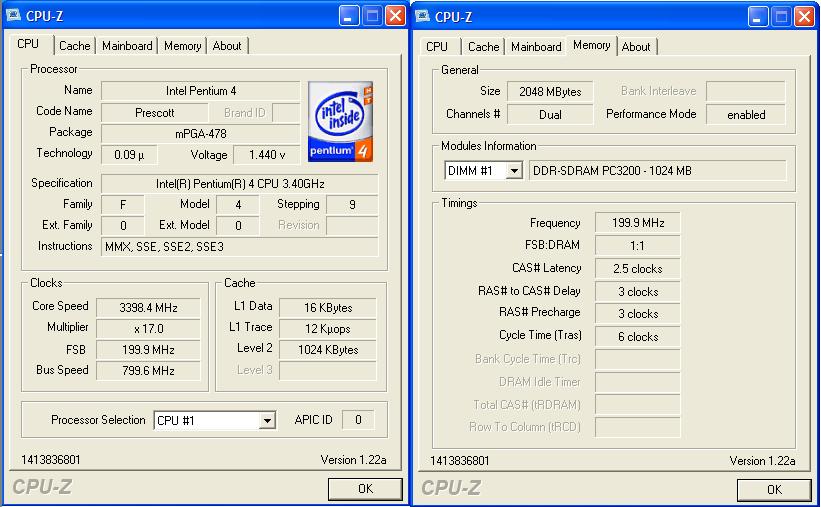The height and width of the screenshot is (507, 821).
Task: Click the memory Frequency value 199.9 MHz
Action: [x=638, y=223]
